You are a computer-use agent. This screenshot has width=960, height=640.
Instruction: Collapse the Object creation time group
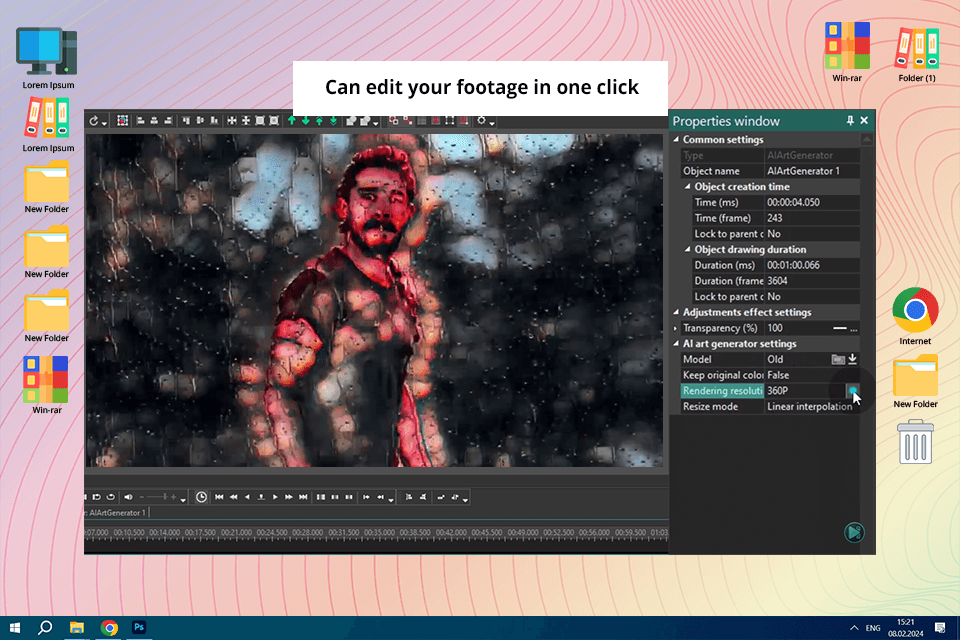tap(688, 187)
